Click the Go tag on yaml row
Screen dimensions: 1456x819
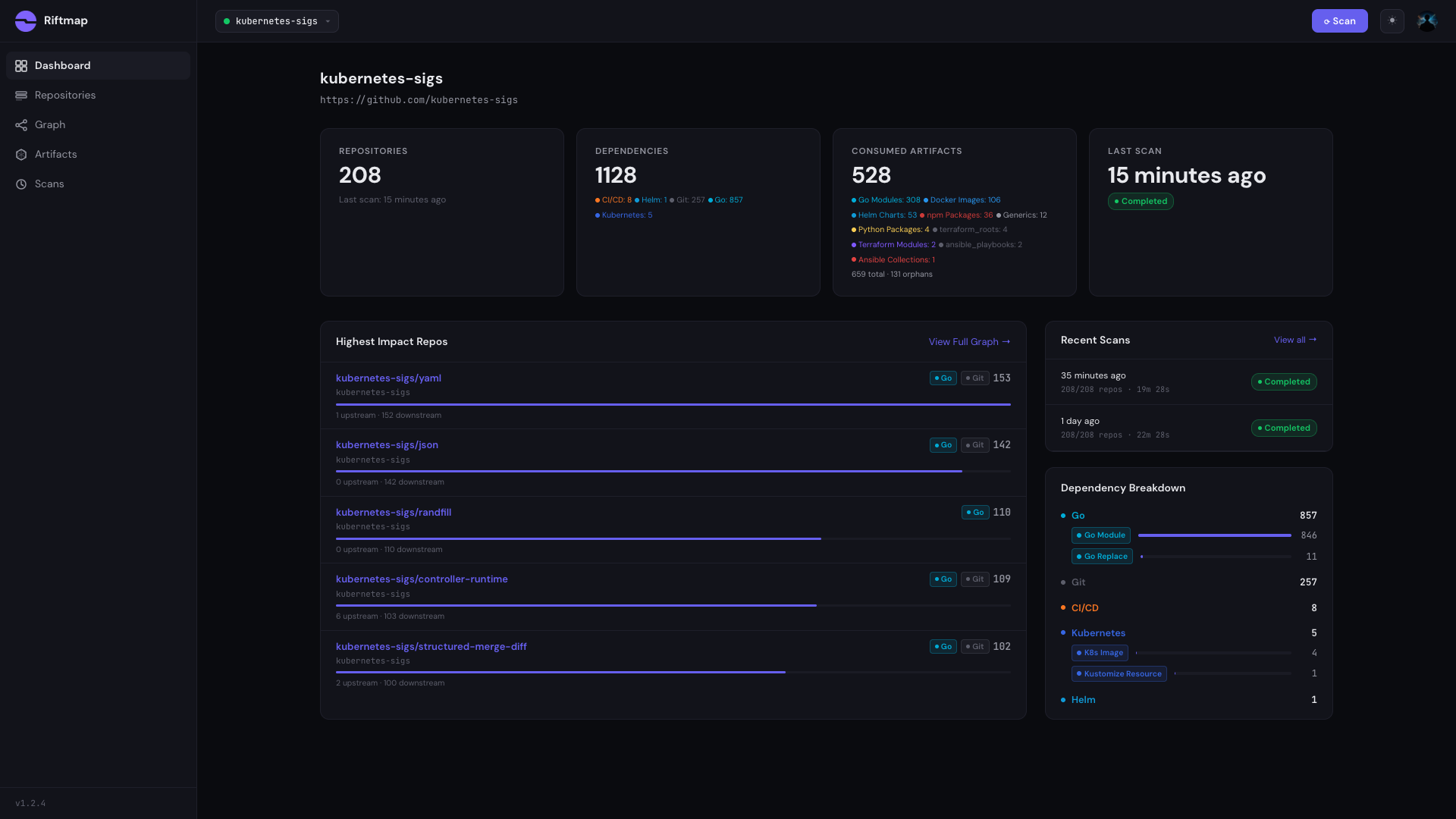(943, 378)
